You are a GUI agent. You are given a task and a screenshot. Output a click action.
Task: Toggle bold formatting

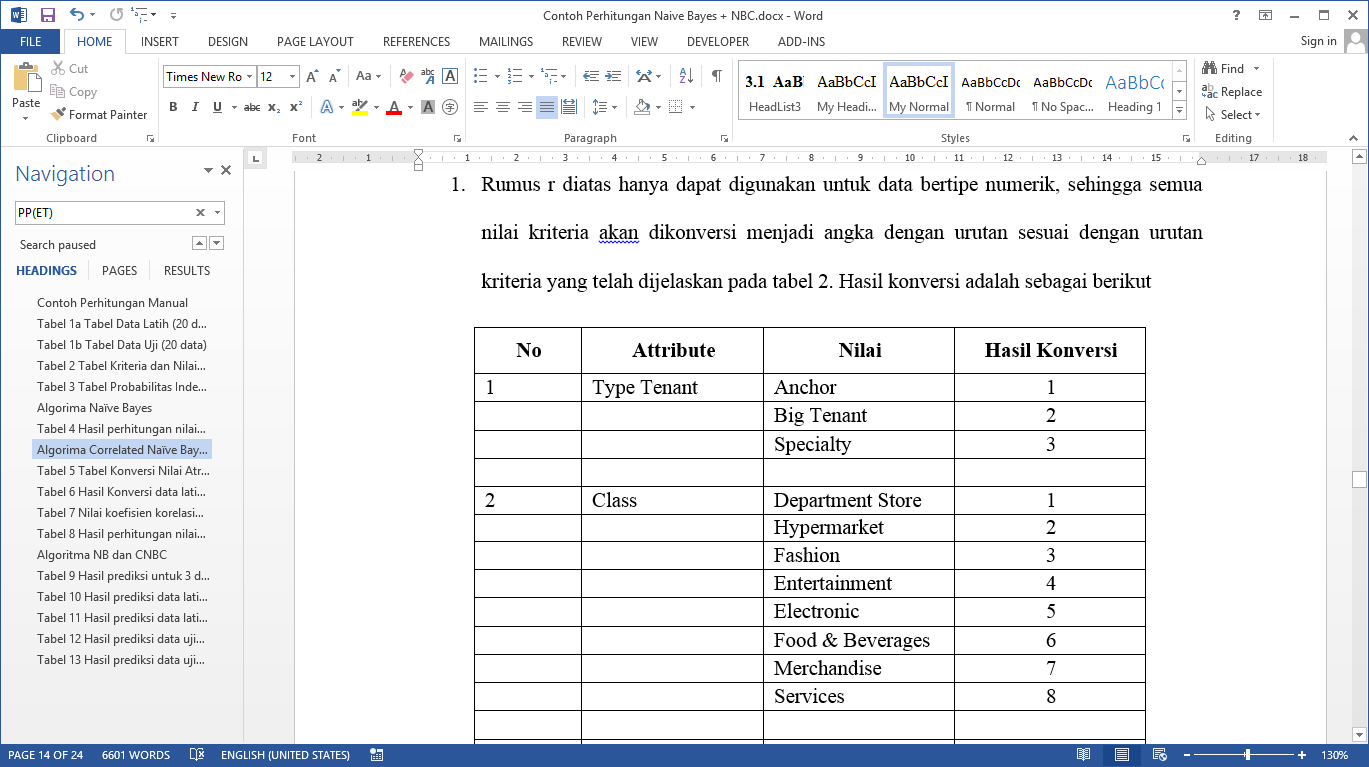[173, 107]
